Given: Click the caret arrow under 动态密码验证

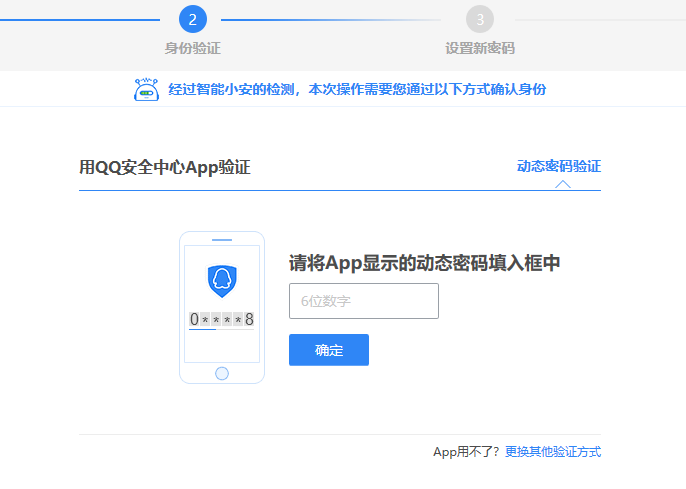Looking at the screenshot, I should point(563,185).
